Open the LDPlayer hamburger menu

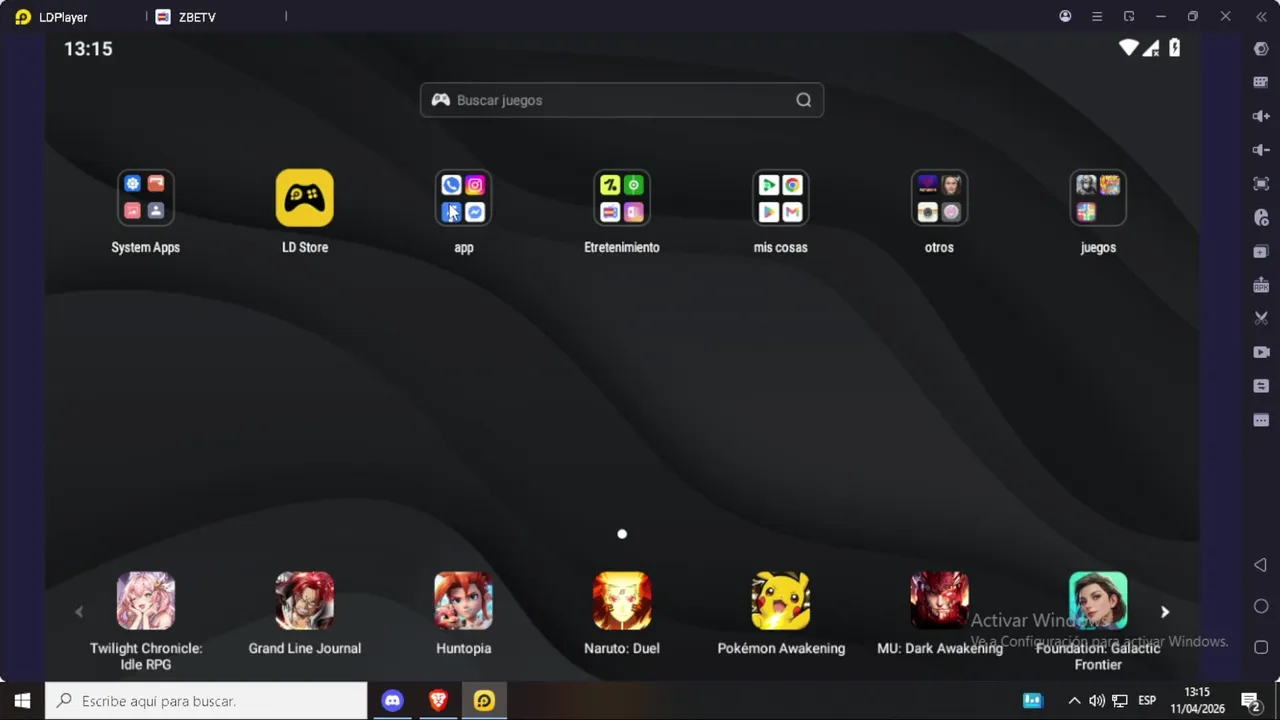[1097, 17]
